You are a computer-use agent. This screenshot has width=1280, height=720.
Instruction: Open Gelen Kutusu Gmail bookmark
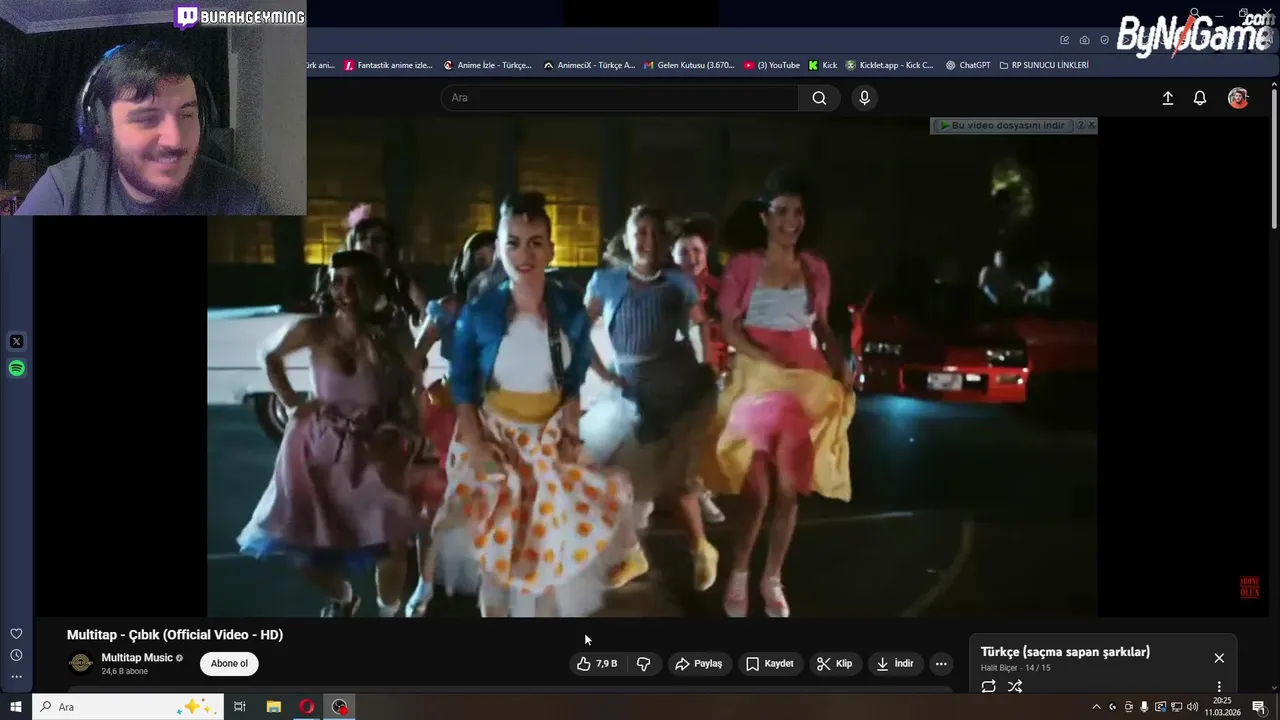[689, 65]
